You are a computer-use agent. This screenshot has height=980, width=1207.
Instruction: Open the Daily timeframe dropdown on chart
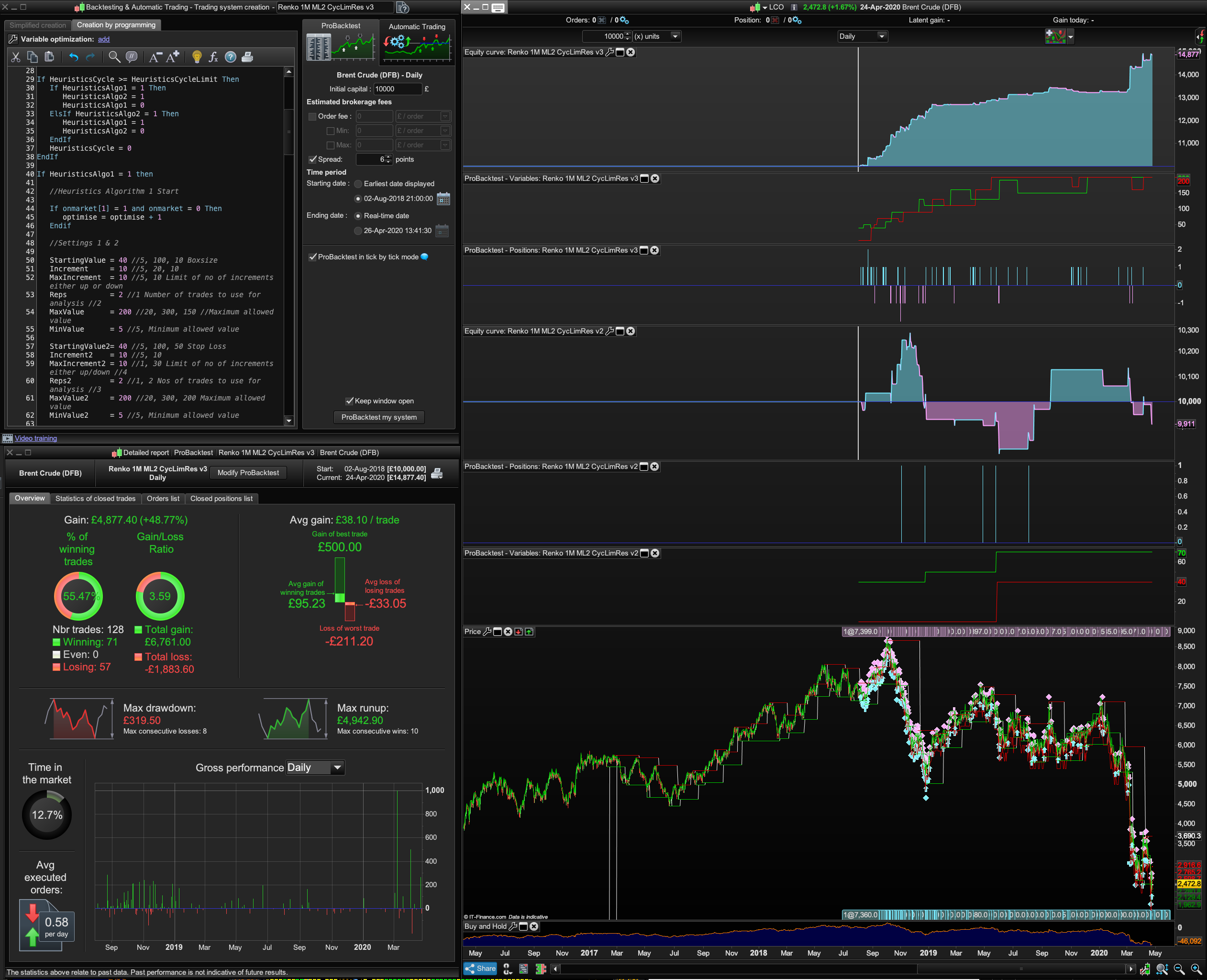pyautogui.click(x=862, y=36)
